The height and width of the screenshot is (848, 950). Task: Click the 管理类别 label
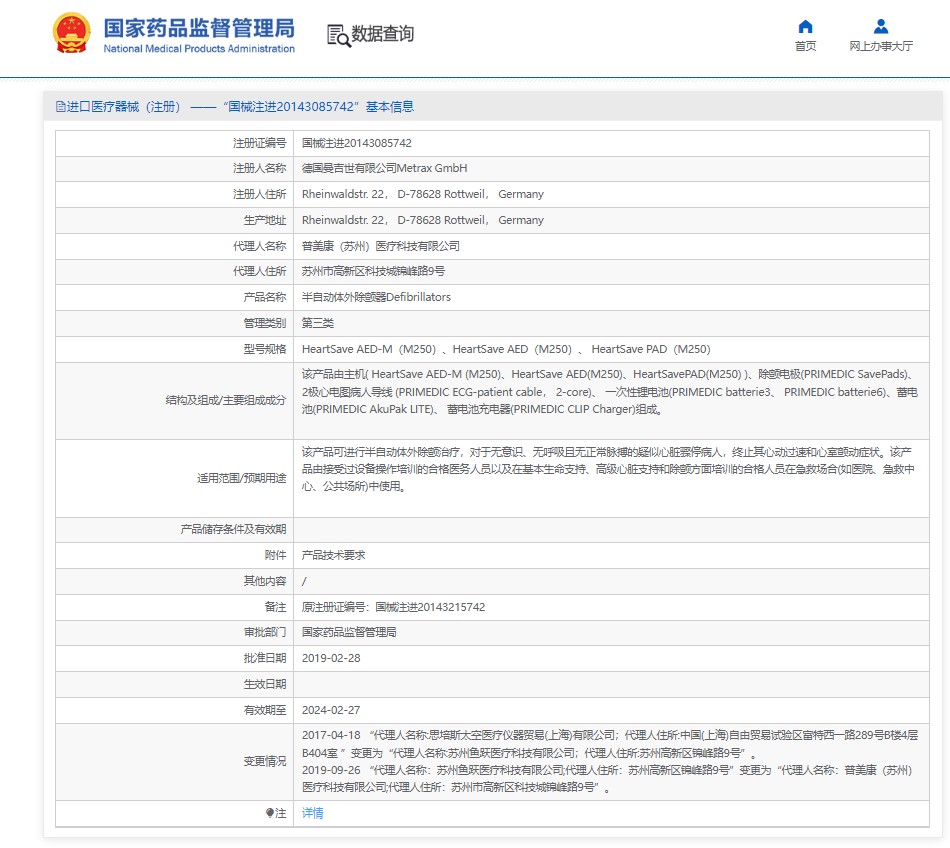[265, 323]
